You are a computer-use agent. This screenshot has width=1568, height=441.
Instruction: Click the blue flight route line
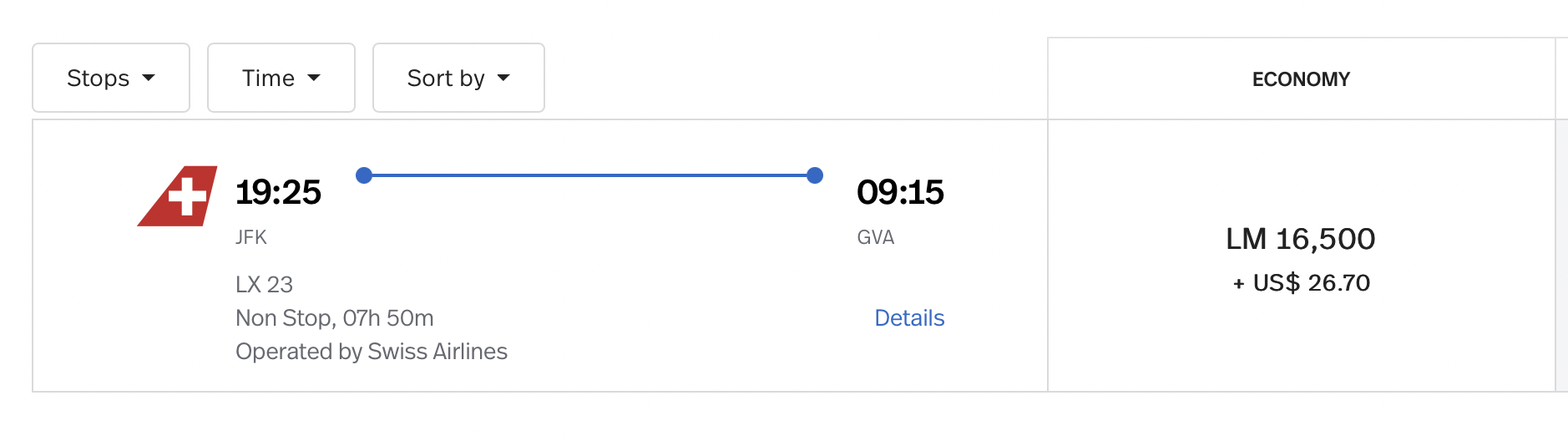tap(589, 175)
